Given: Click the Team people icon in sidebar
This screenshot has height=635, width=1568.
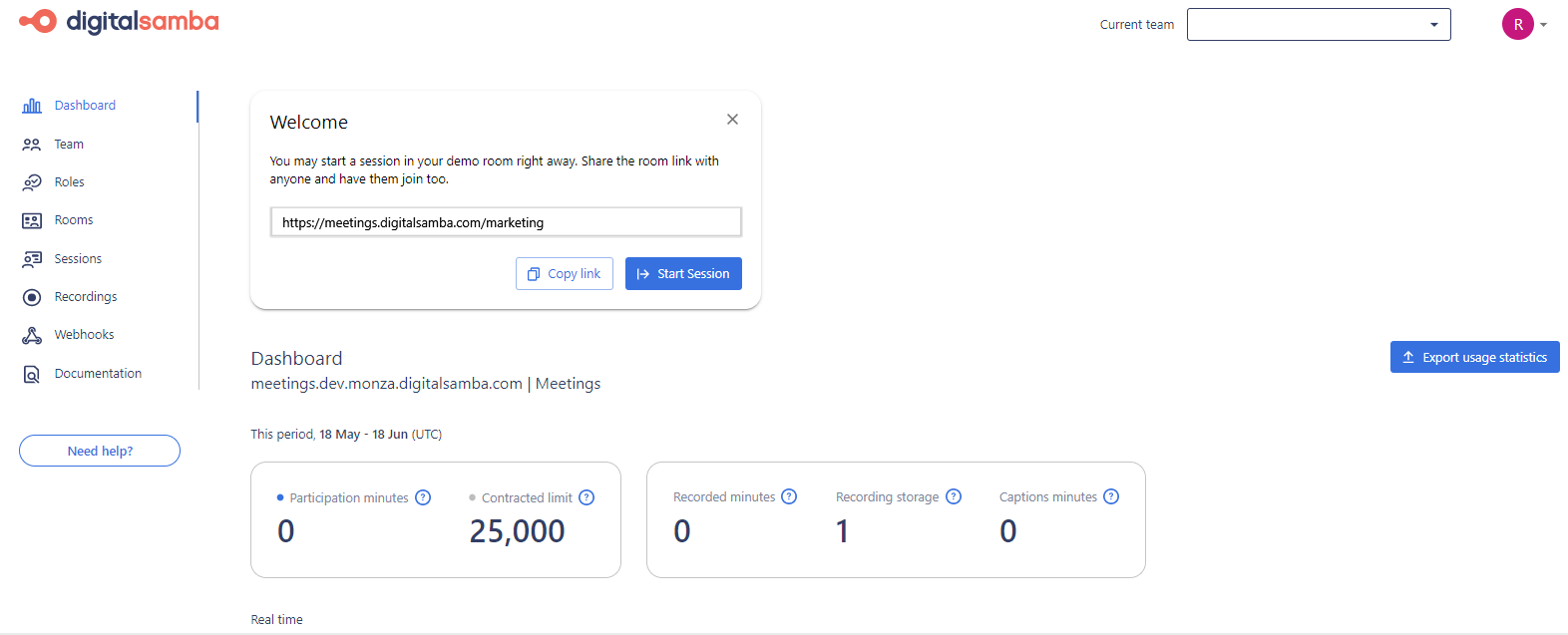Looking at the screenshot, I should tap(32, 145).
